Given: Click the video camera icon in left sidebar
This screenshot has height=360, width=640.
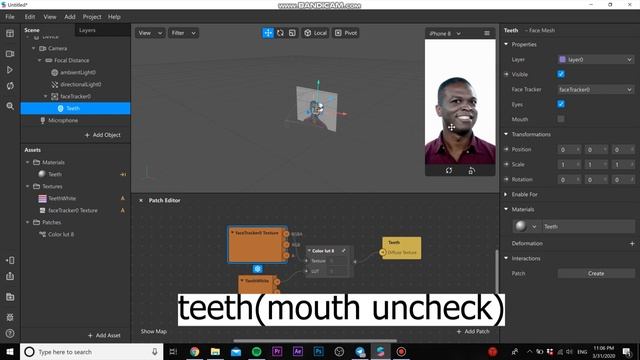Looking at the screenshot, I should [x=10, y=54].
